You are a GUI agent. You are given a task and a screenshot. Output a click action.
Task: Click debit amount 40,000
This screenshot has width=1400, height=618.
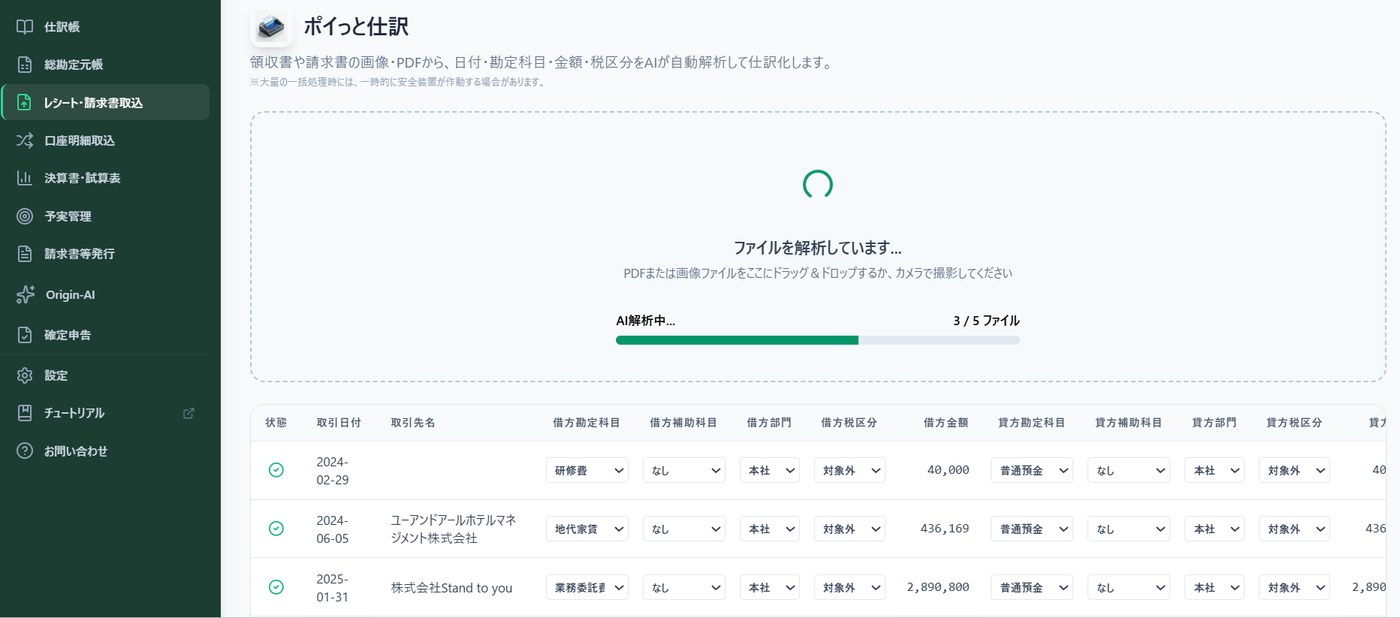(948, 470)
